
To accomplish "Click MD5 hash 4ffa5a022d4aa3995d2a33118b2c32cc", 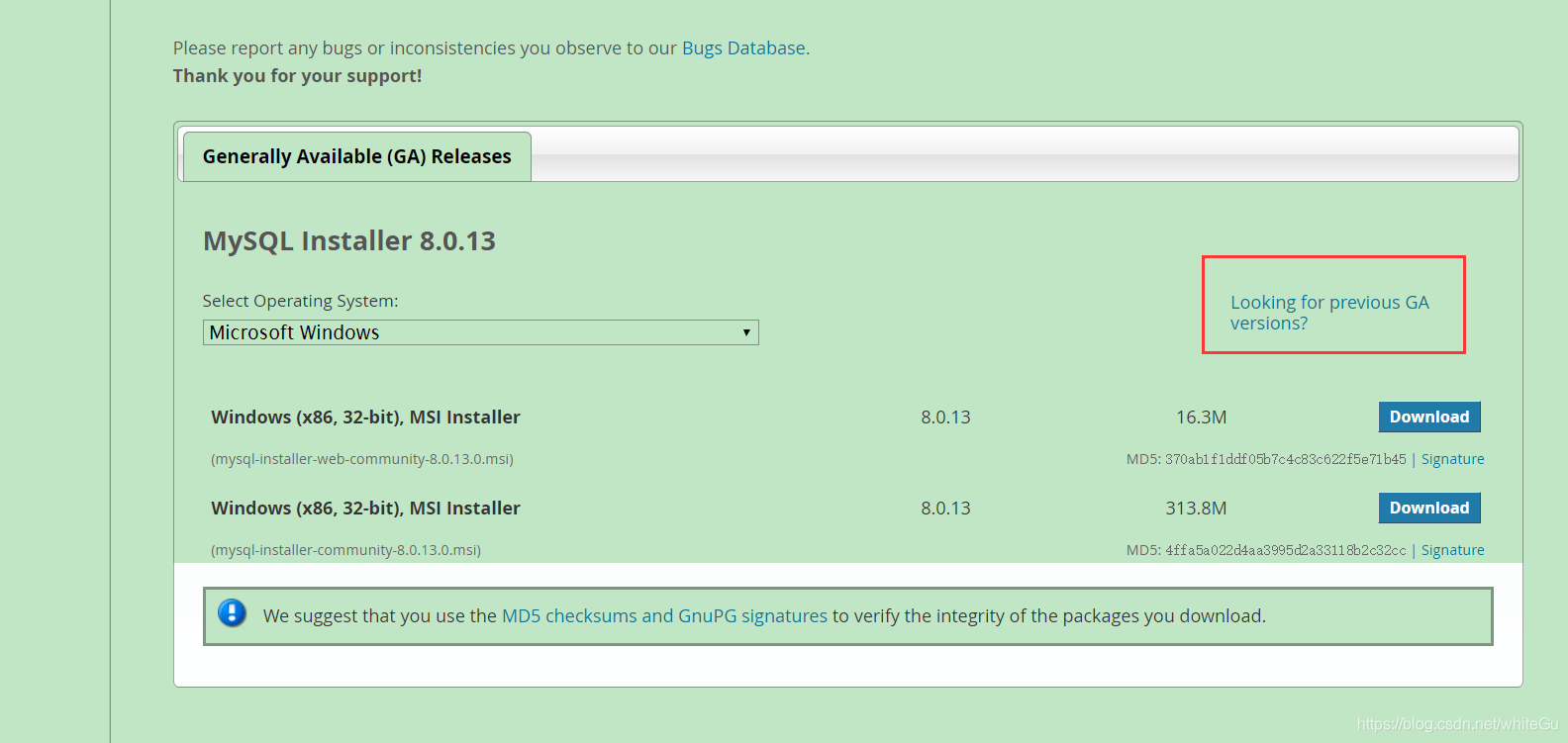I will pos(1285,550).
